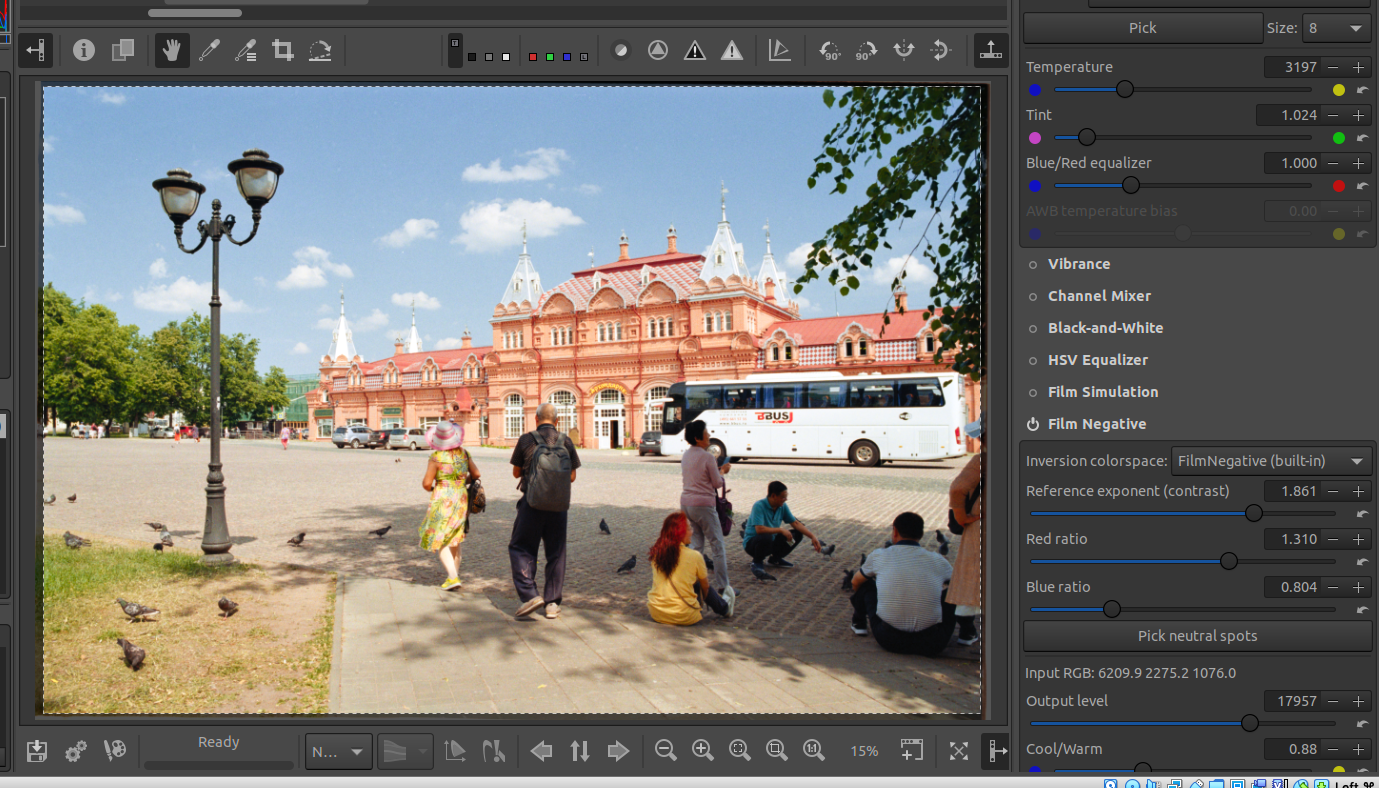Screen dimensions: 1379x788
Task: Click the Temperature slider handle
Action: tap(1125, 89)
